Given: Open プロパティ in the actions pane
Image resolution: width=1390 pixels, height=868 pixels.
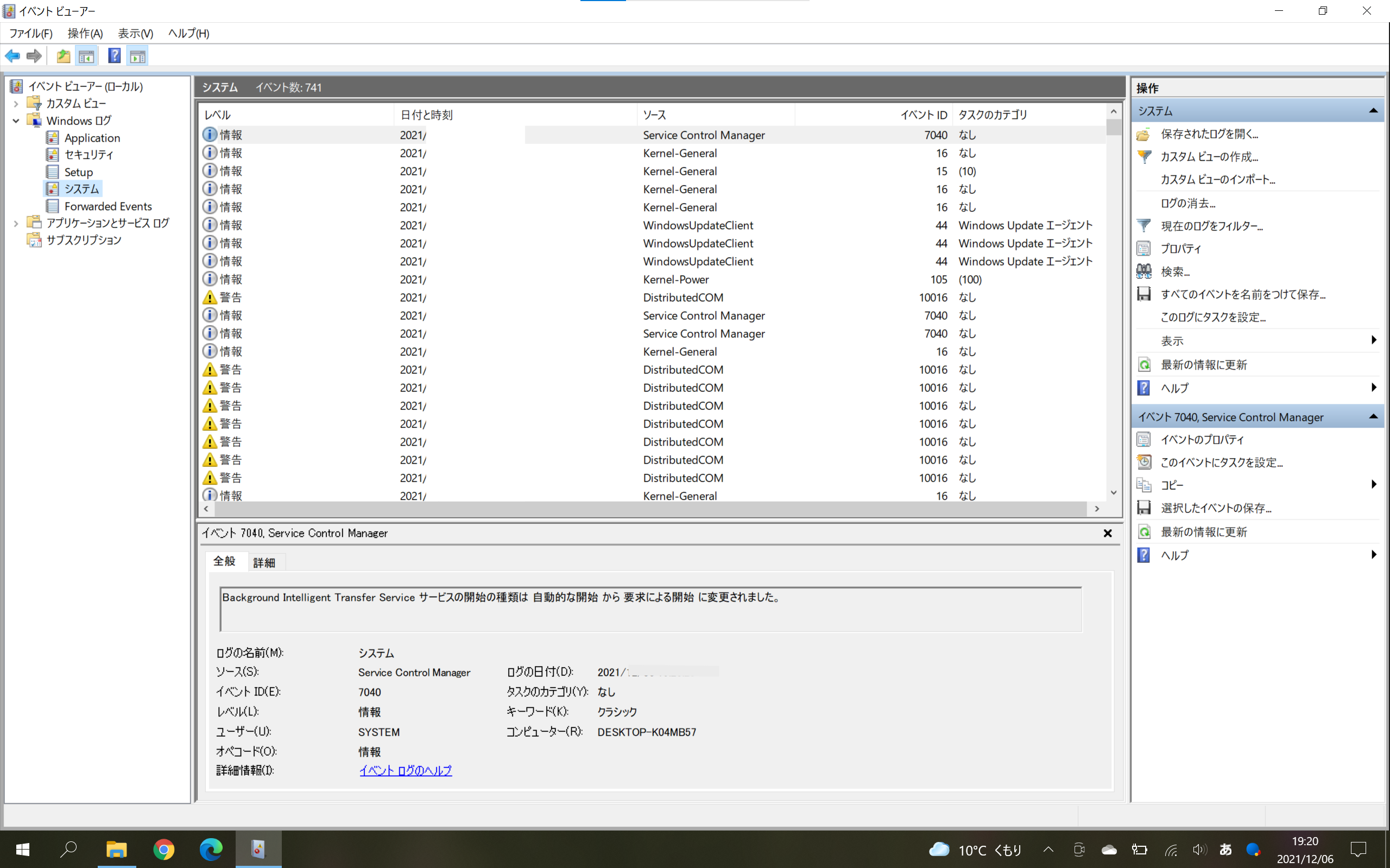Looking at the screenshot, I should click(x=1180, y=249).
